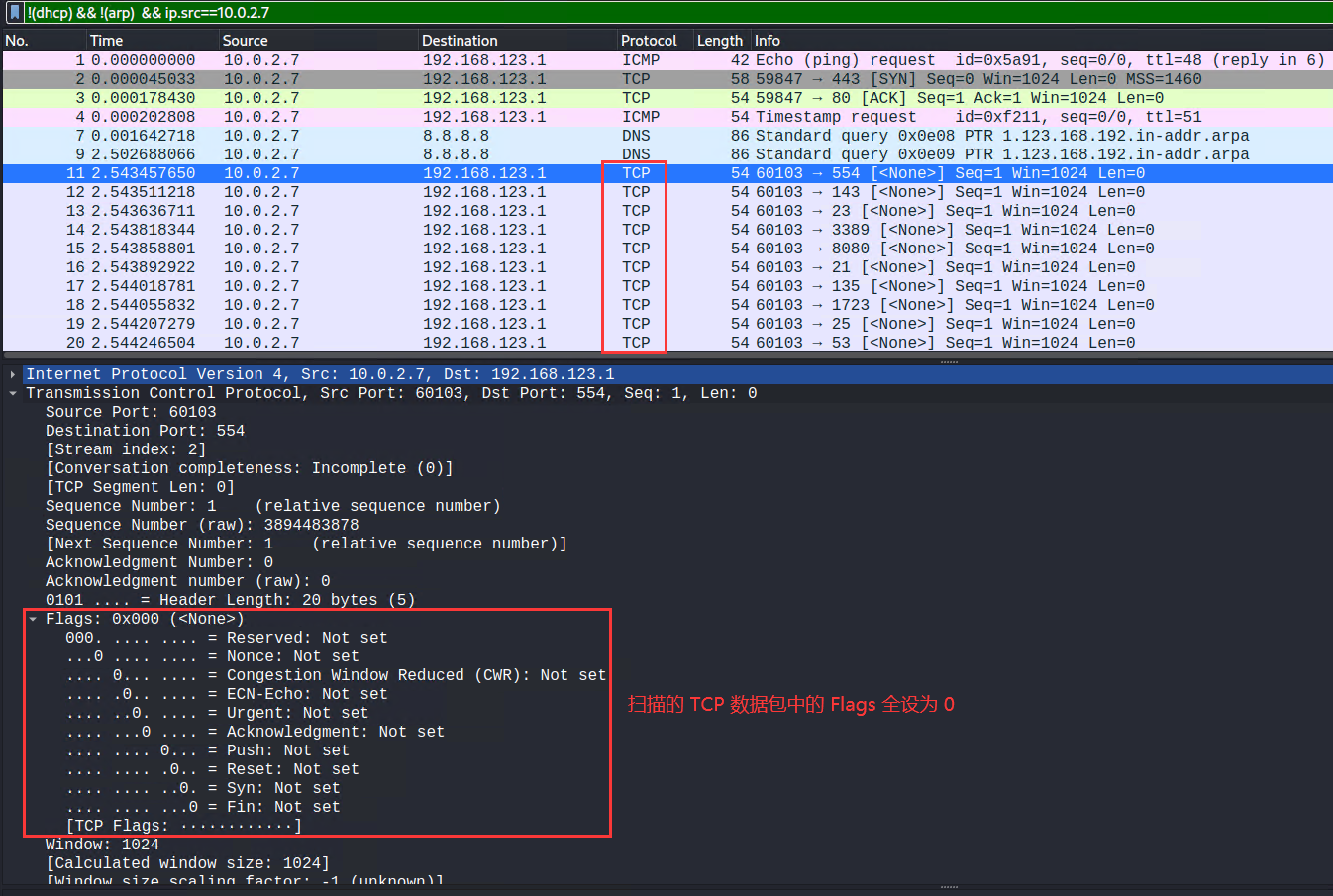Sort by the Protocol column header
The height and width of the screenshot is (896, 1333).
[x=655, y=41]
